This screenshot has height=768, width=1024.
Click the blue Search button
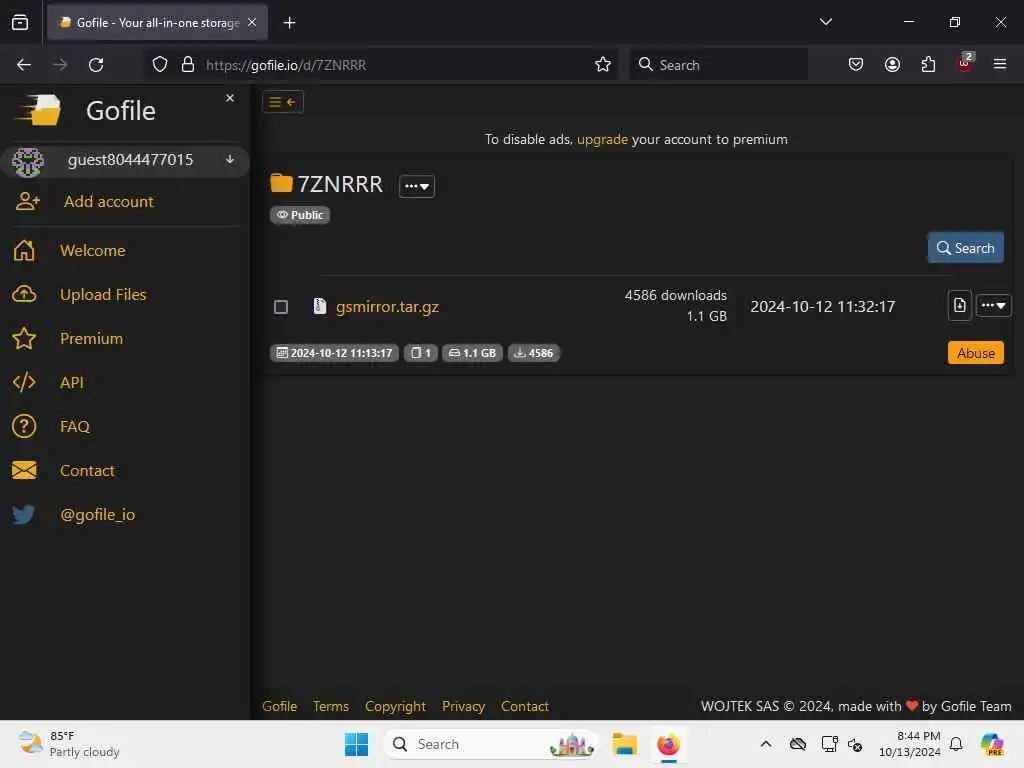point(965,248)
